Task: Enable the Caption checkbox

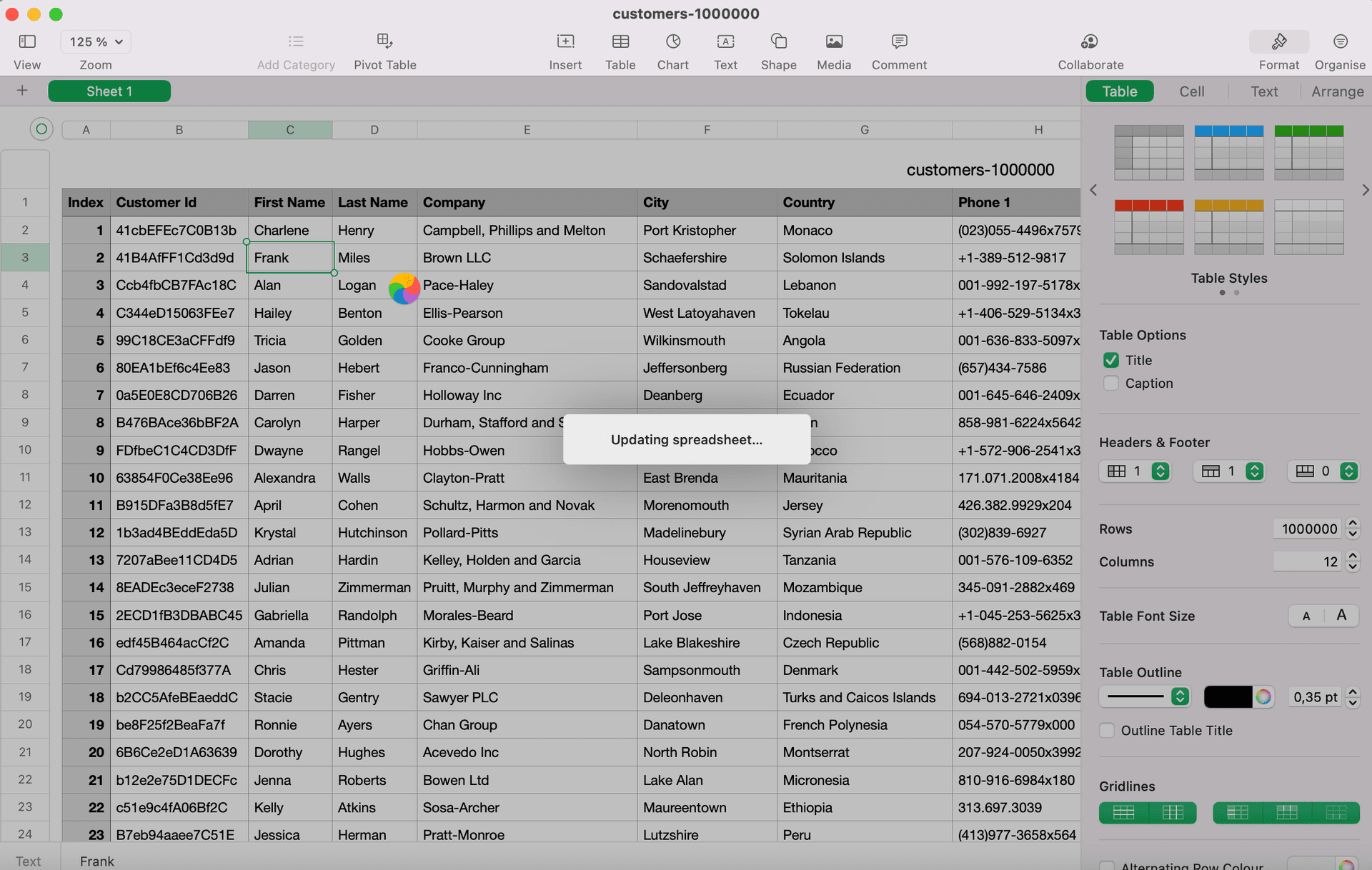Action: coord(1110,384)
